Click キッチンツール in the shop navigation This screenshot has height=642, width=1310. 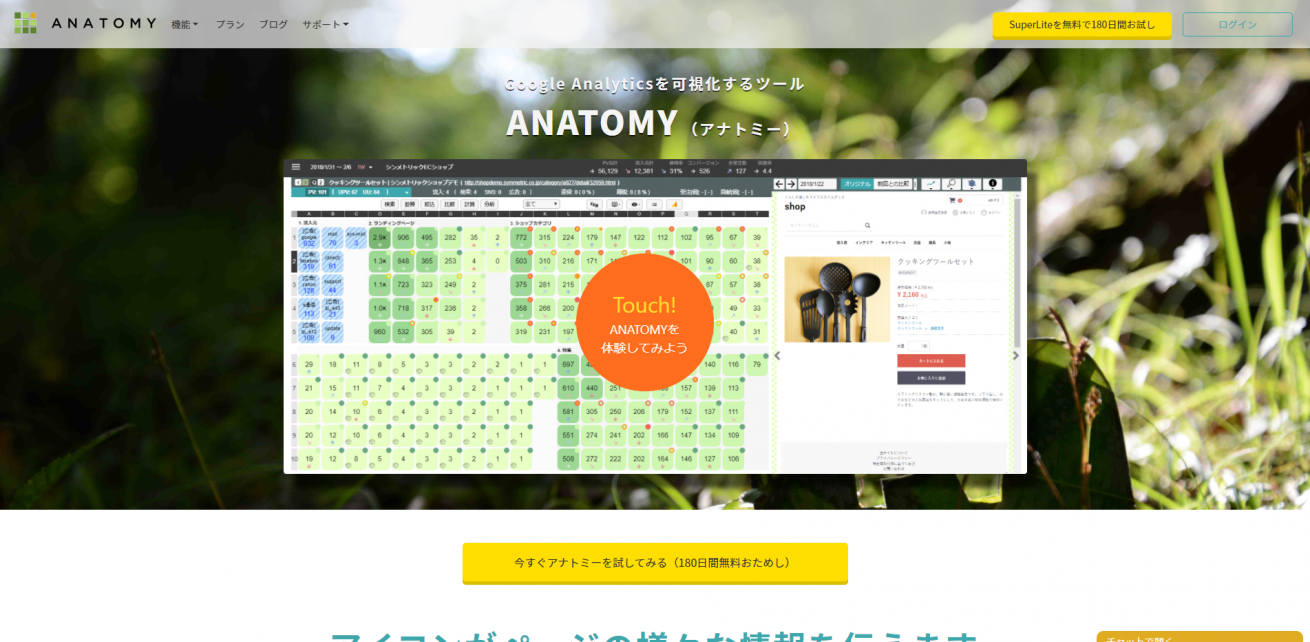[894, 243]
